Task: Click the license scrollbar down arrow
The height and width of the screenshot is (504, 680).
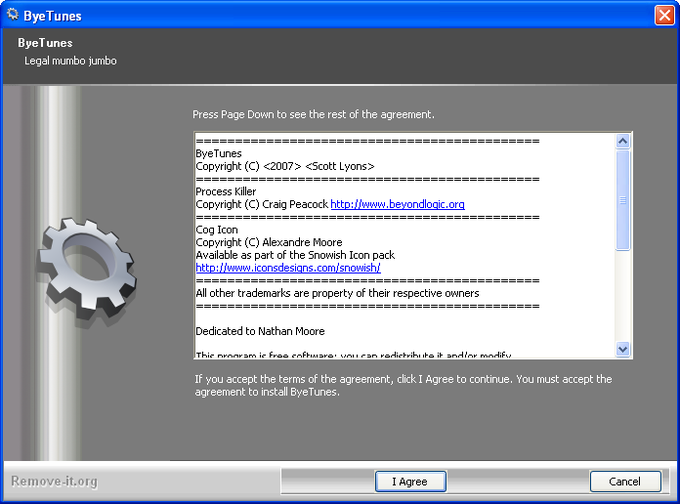Action: (623, 349)
